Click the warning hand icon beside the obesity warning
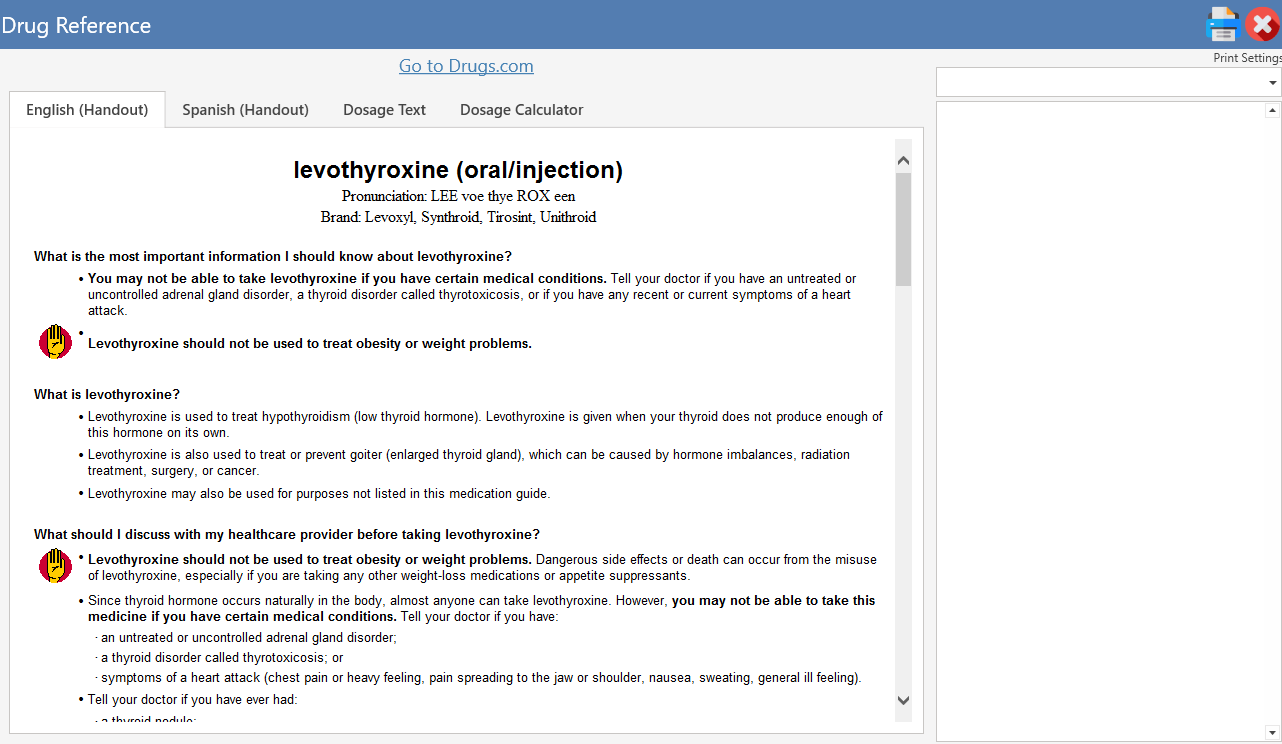This screenshot has width=1282, height=744. [x=55, y=342]
